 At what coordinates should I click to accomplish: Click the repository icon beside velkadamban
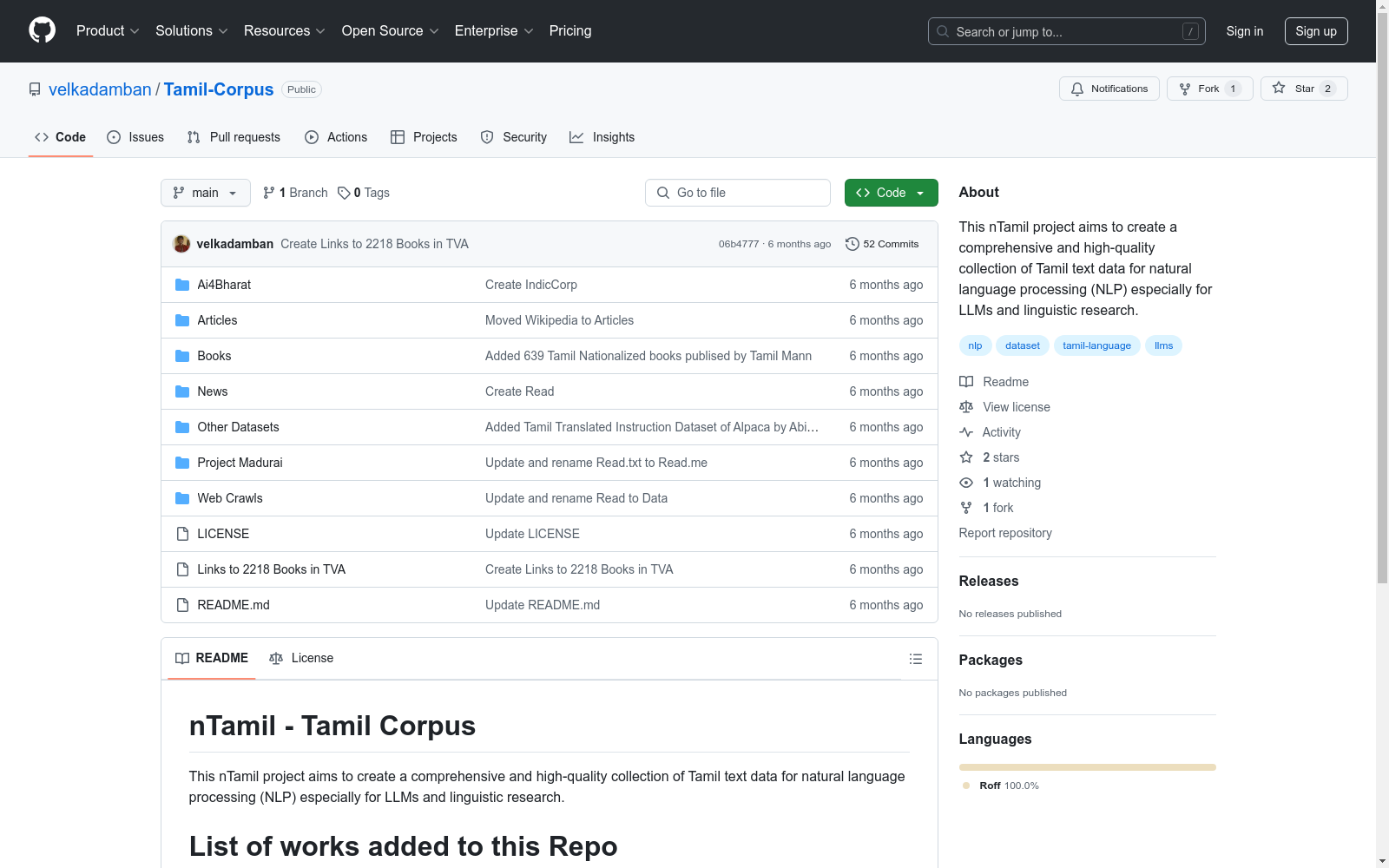coord(35,89)
